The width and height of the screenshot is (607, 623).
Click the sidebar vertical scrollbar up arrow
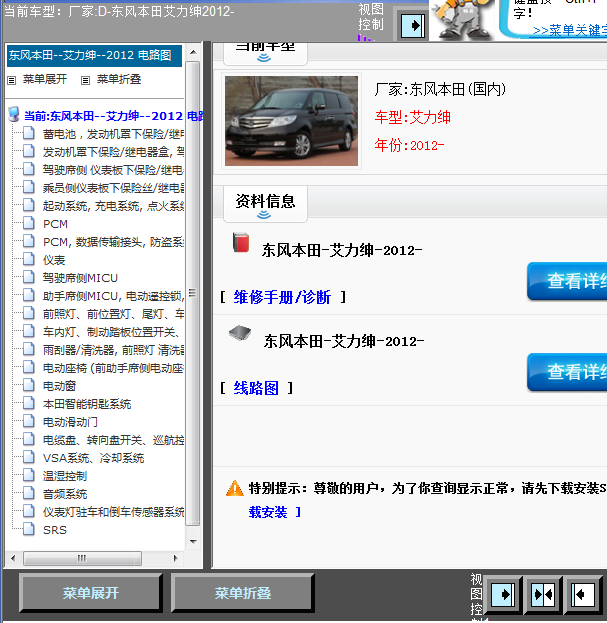tap(193, 52)
